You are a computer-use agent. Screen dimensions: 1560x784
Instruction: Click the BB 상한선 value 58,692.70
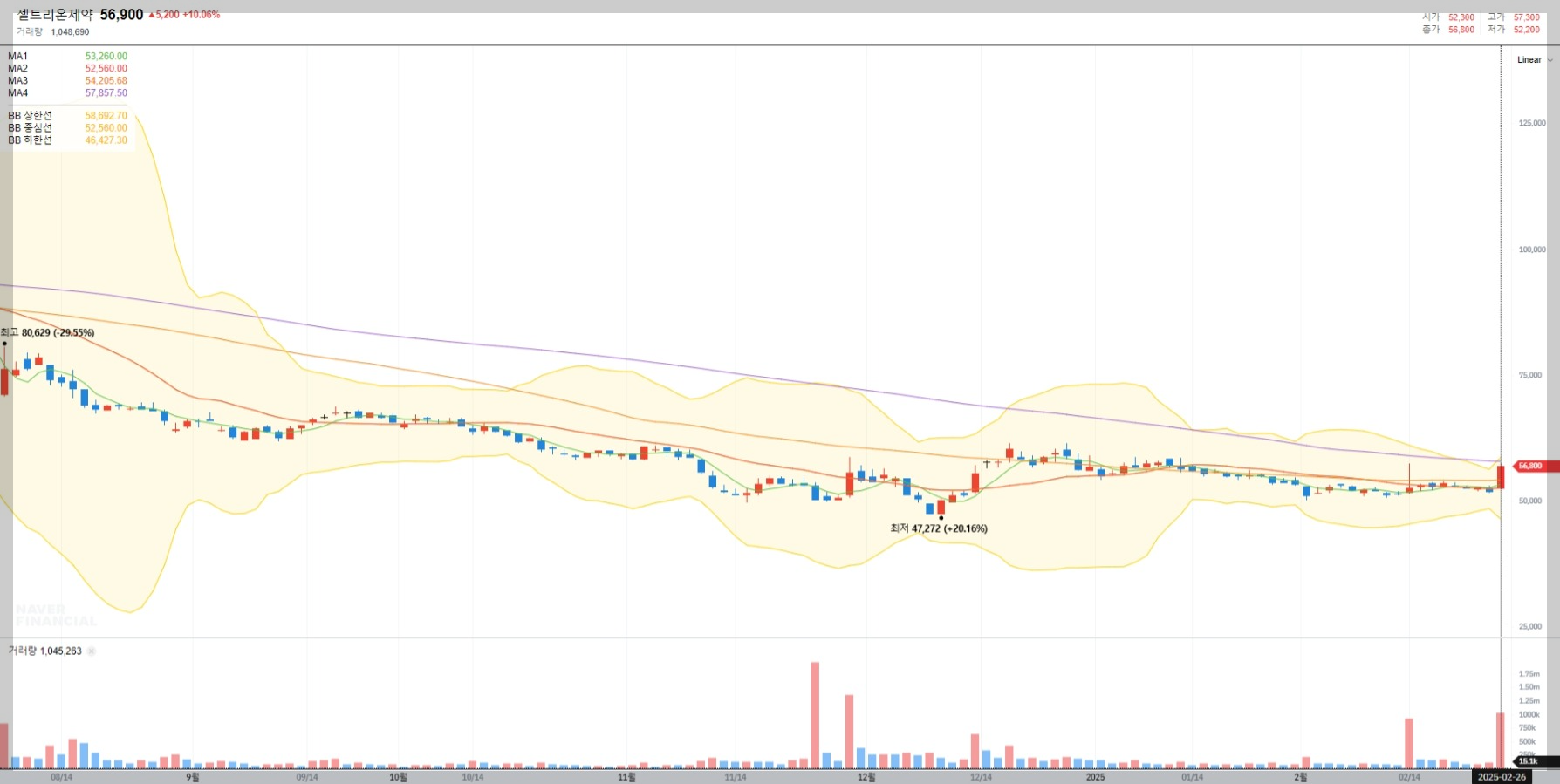106,116
